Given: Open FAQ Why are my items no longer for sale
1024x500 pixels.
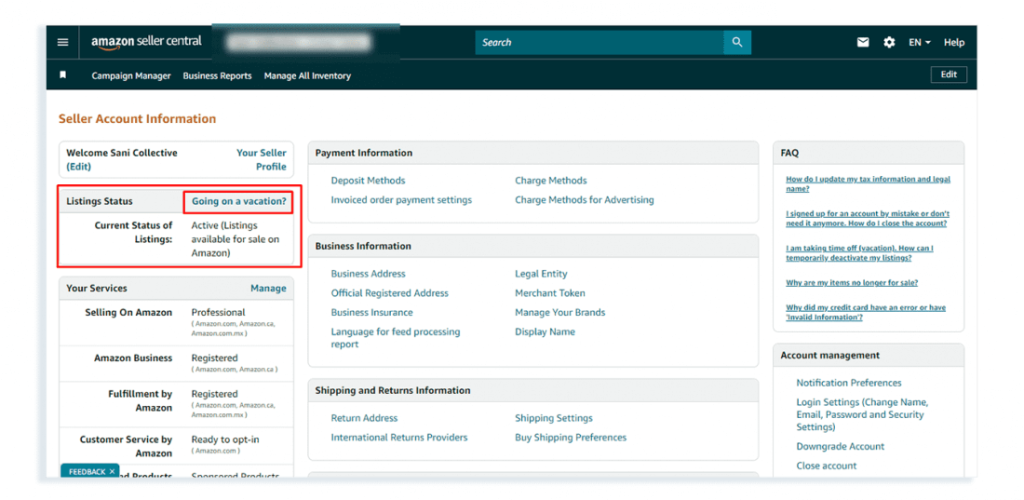Looking at the screenshot, I should pyautogui.click(x=852, y=283).
